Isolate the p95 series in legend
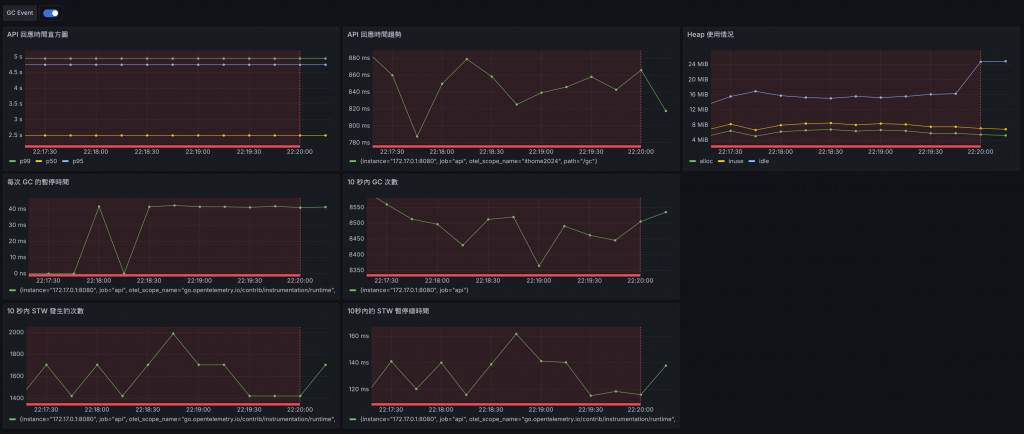 pyautogui.click(x=77, y=161)
